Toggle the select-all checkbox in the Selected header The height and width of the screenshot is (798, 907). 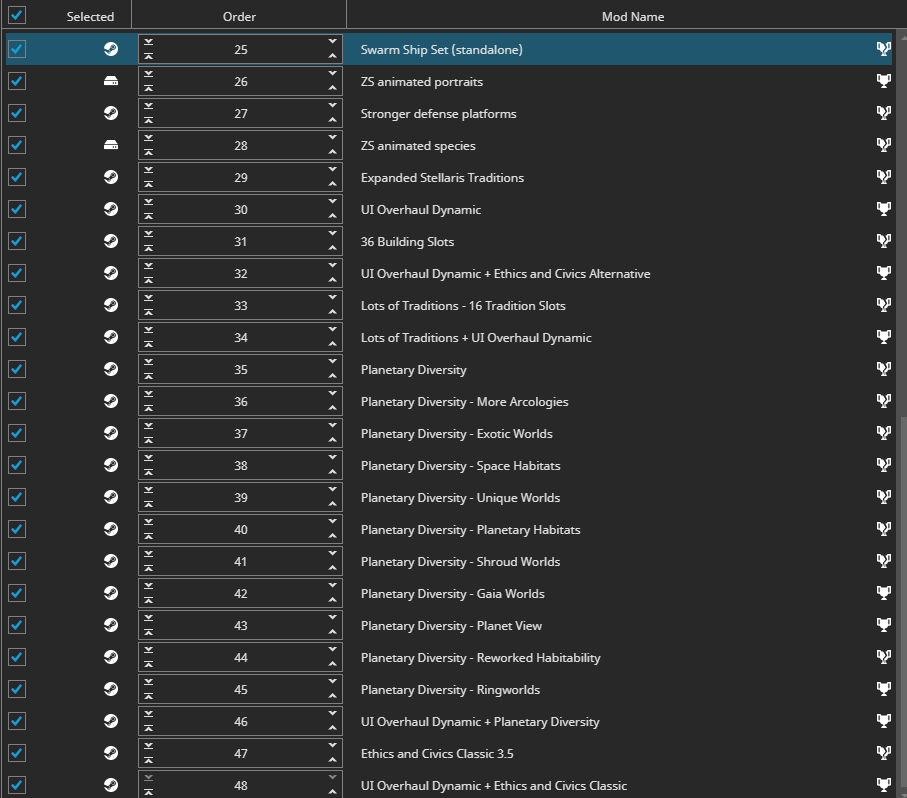coord(17,15)
